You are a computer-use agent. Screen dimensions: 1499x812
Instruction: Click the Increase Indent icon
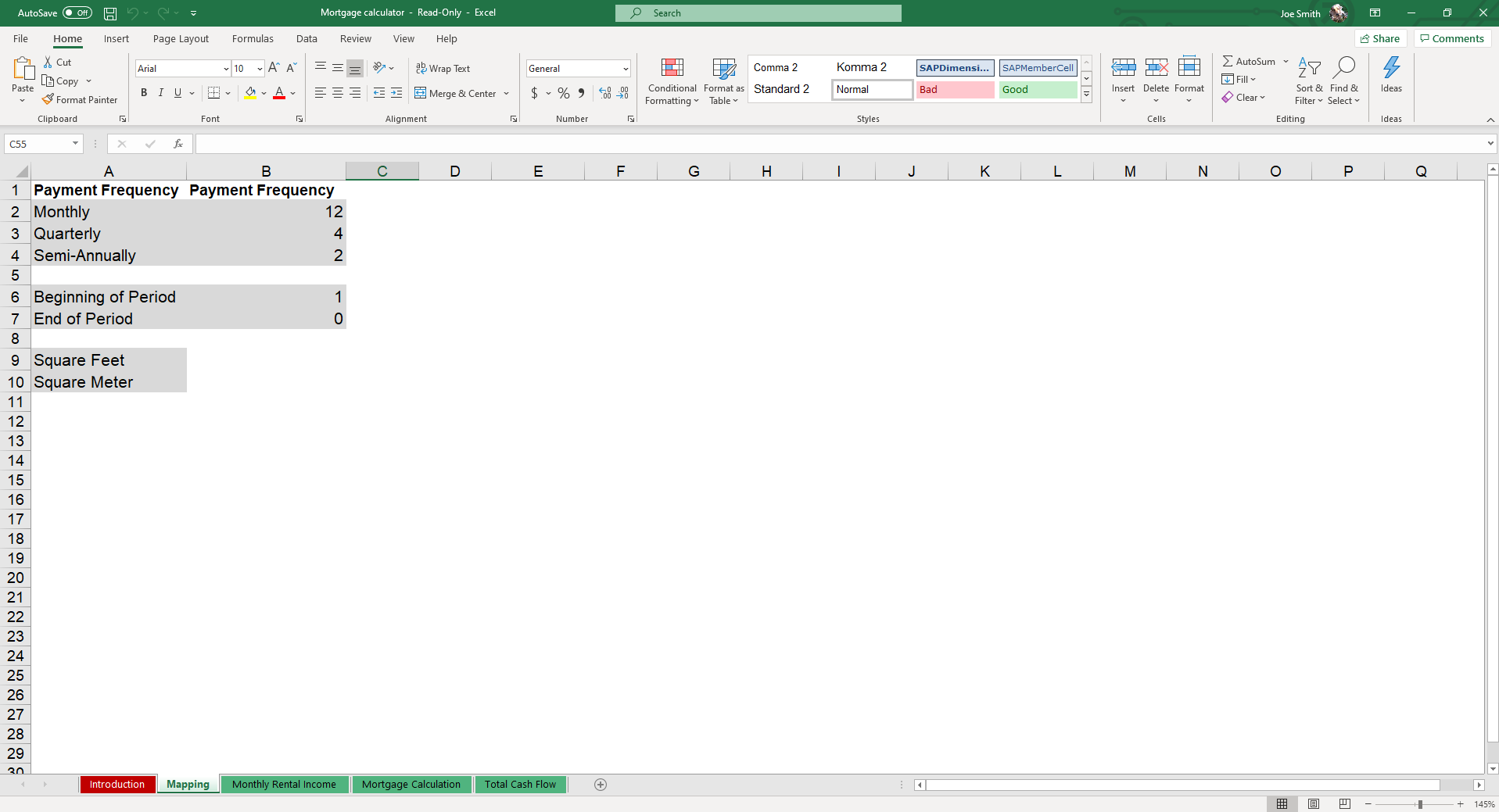pyautogui.click(x=396, y=93)
